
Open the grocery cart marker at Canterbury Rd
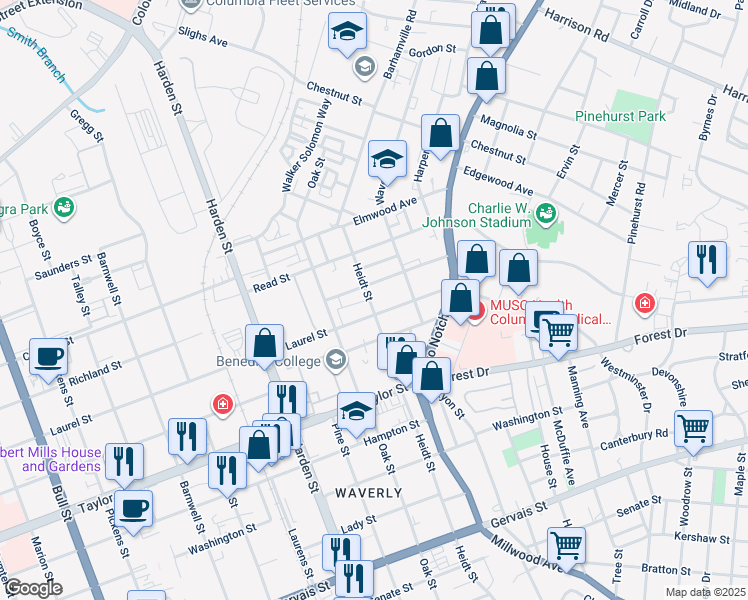(x=694, y=430)
